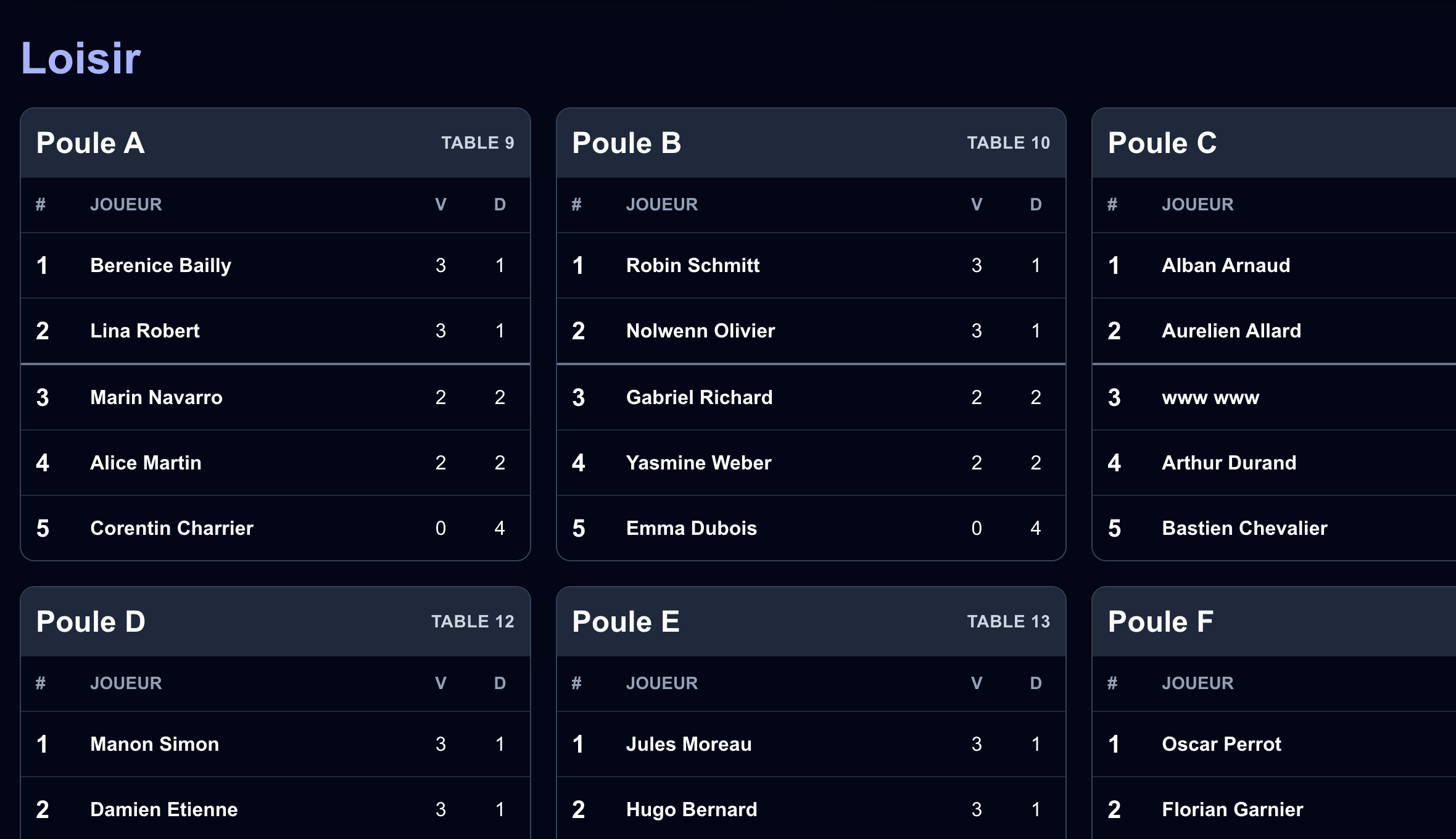Screen dimensions: 1456x839
Task: Click the TABLE 9 label
Action: (x=478, y=143)
